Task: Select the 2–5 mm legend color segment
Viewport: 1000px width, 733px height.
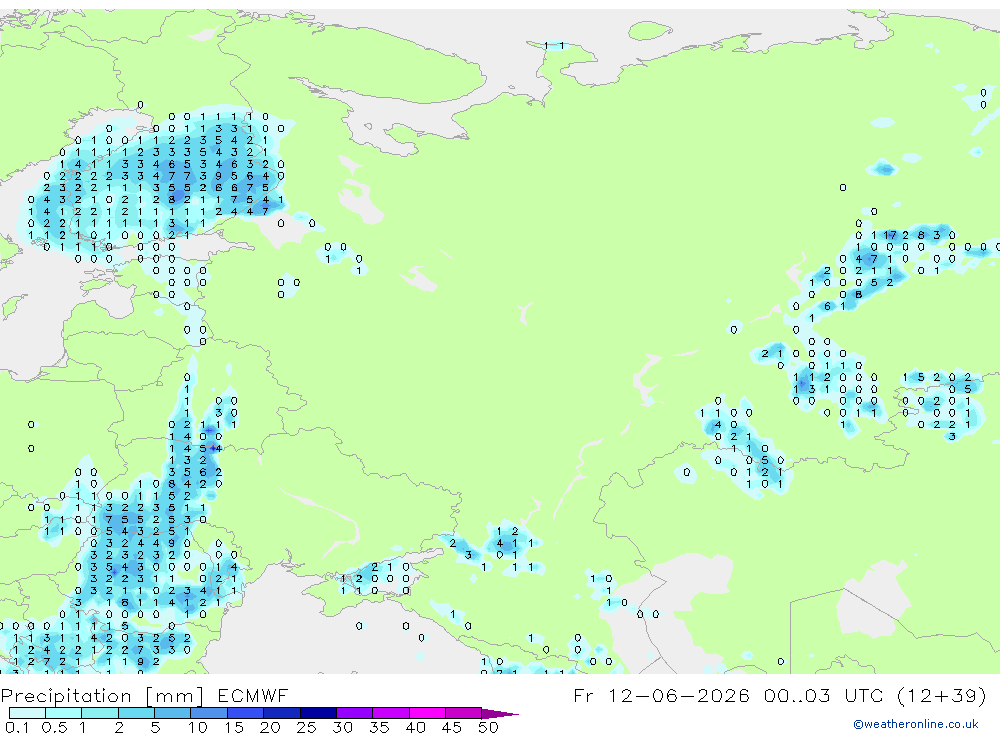Action: (x=136, y=713)
